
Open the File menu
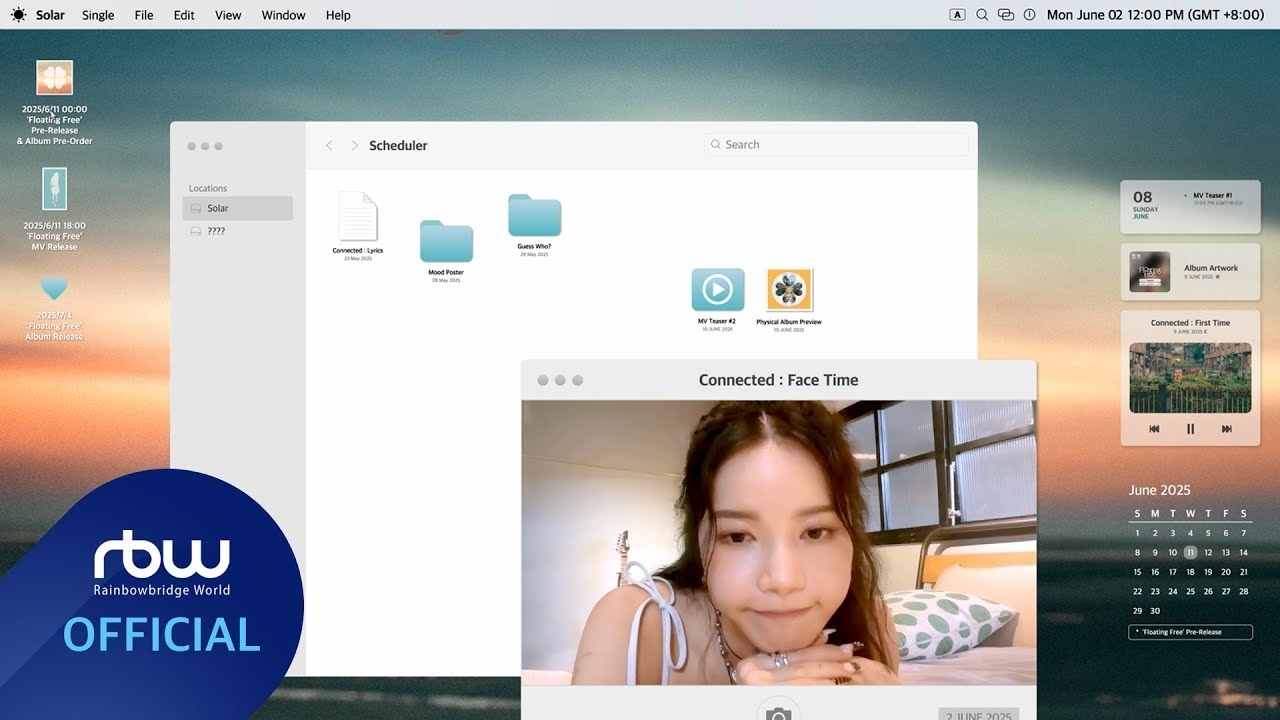click(x=144, y=15)
